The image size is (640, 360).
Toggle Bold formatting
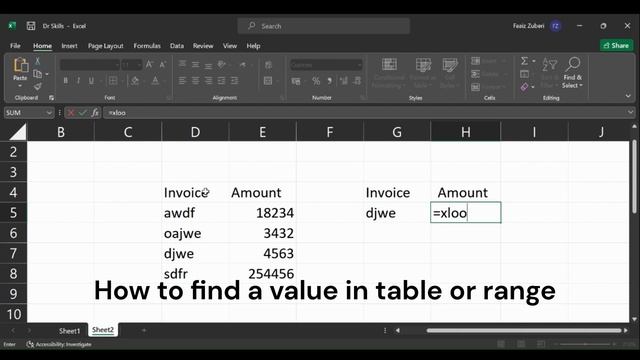65,81
